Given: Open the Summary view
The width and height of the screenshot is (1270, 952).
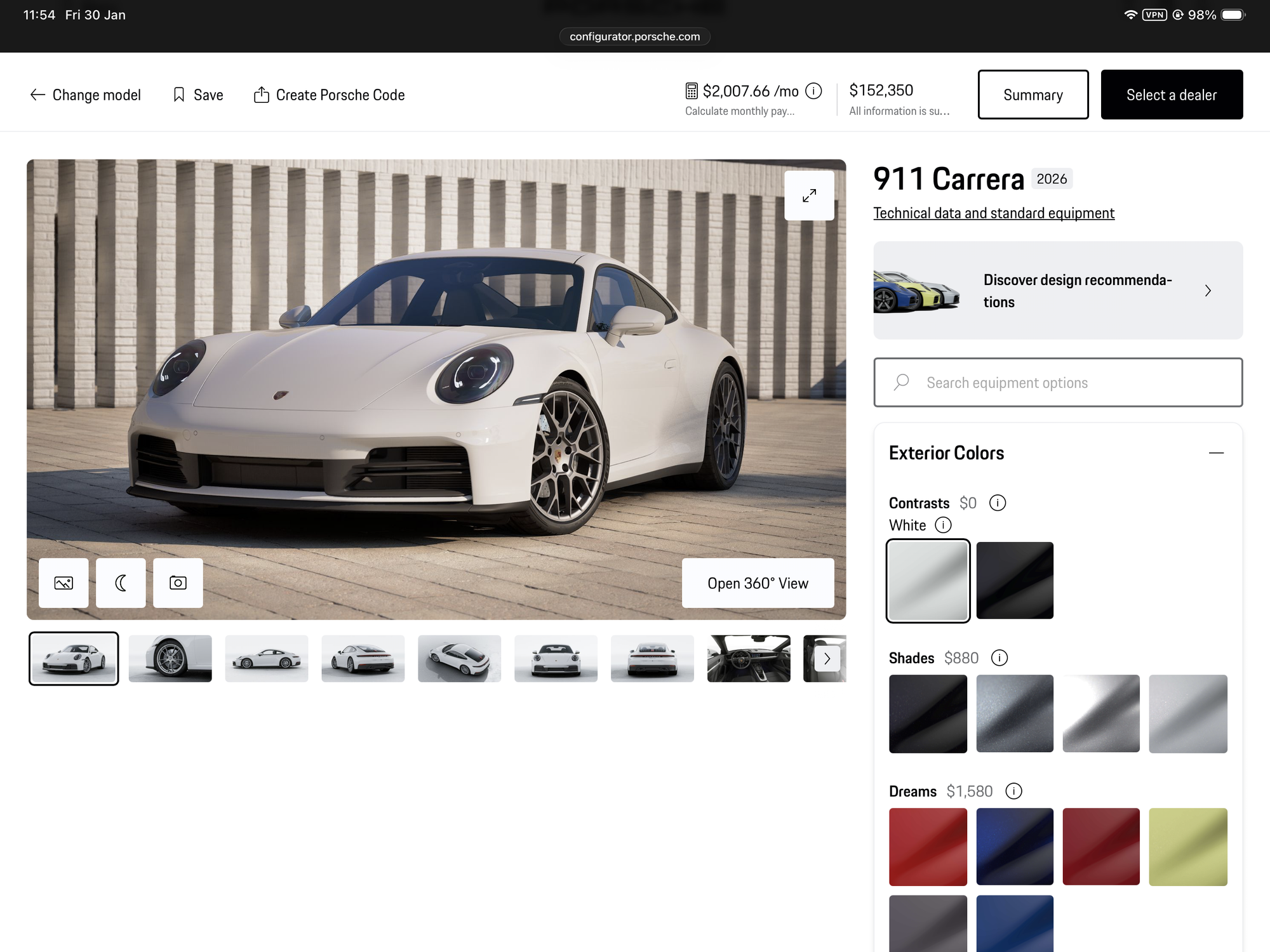Looking at the screenshot, I should click(x=1033, y=95).
